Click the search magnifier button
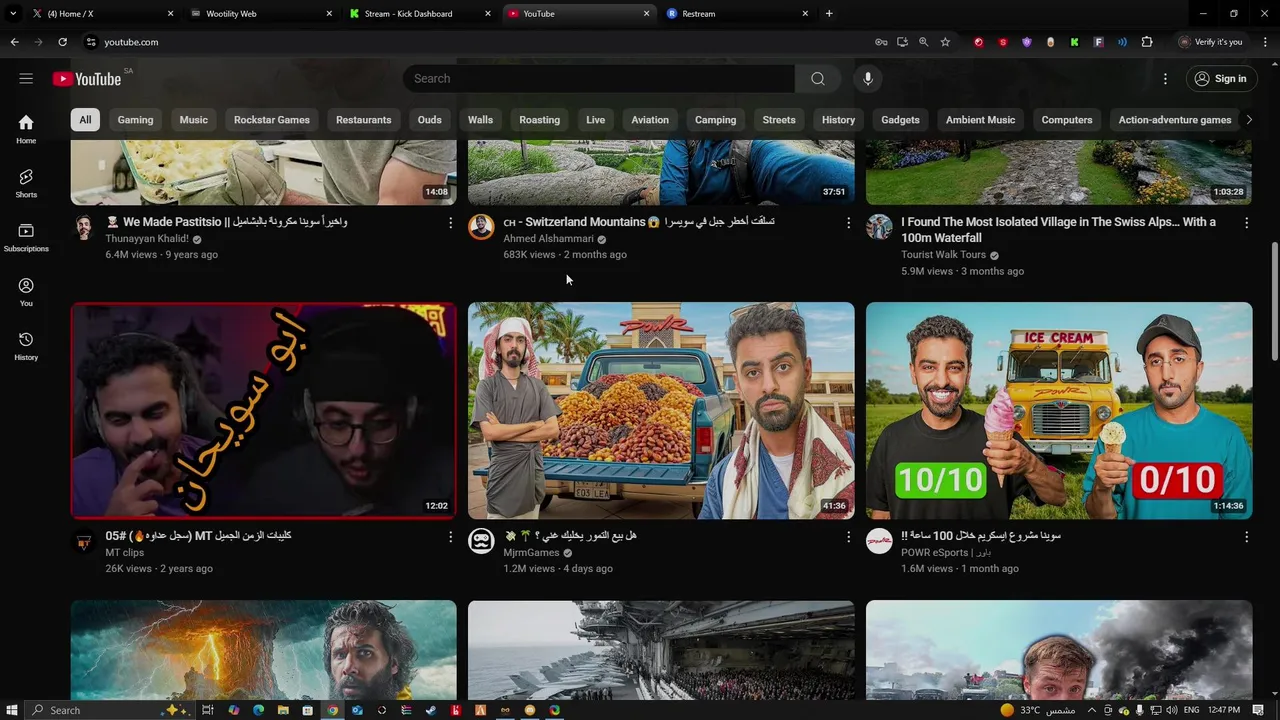Screen dimensions: 1280x720 click(818, 78)
